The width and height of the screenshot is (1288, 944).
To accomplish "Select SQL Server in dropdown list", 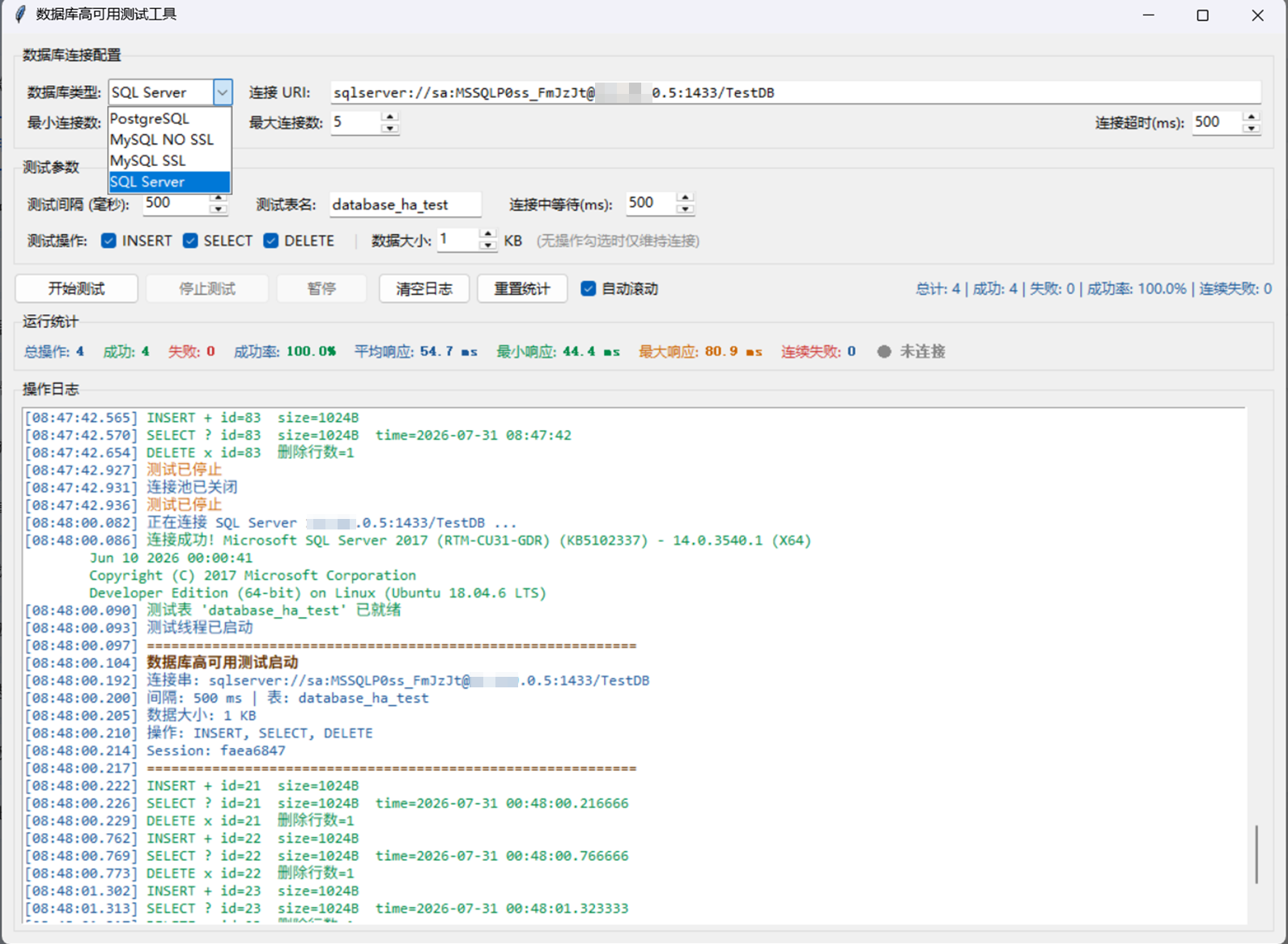I will (169, 181).
